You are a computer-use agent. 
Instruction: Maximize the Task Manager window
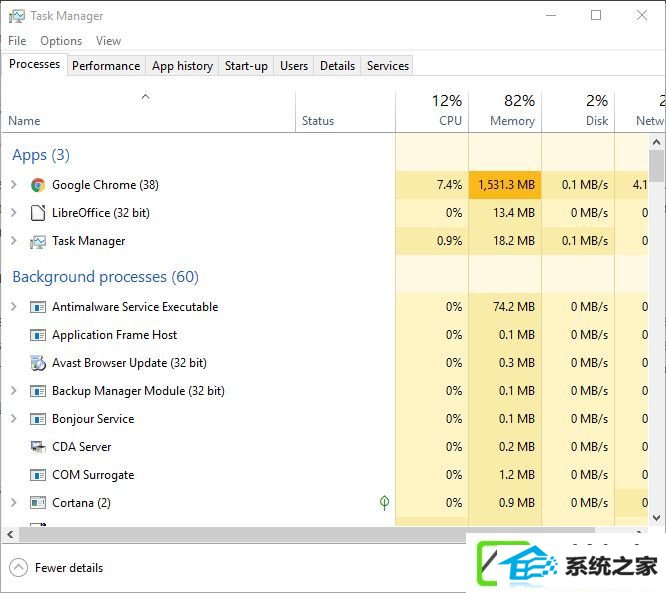pyautogui.click(x=596, y=16)
